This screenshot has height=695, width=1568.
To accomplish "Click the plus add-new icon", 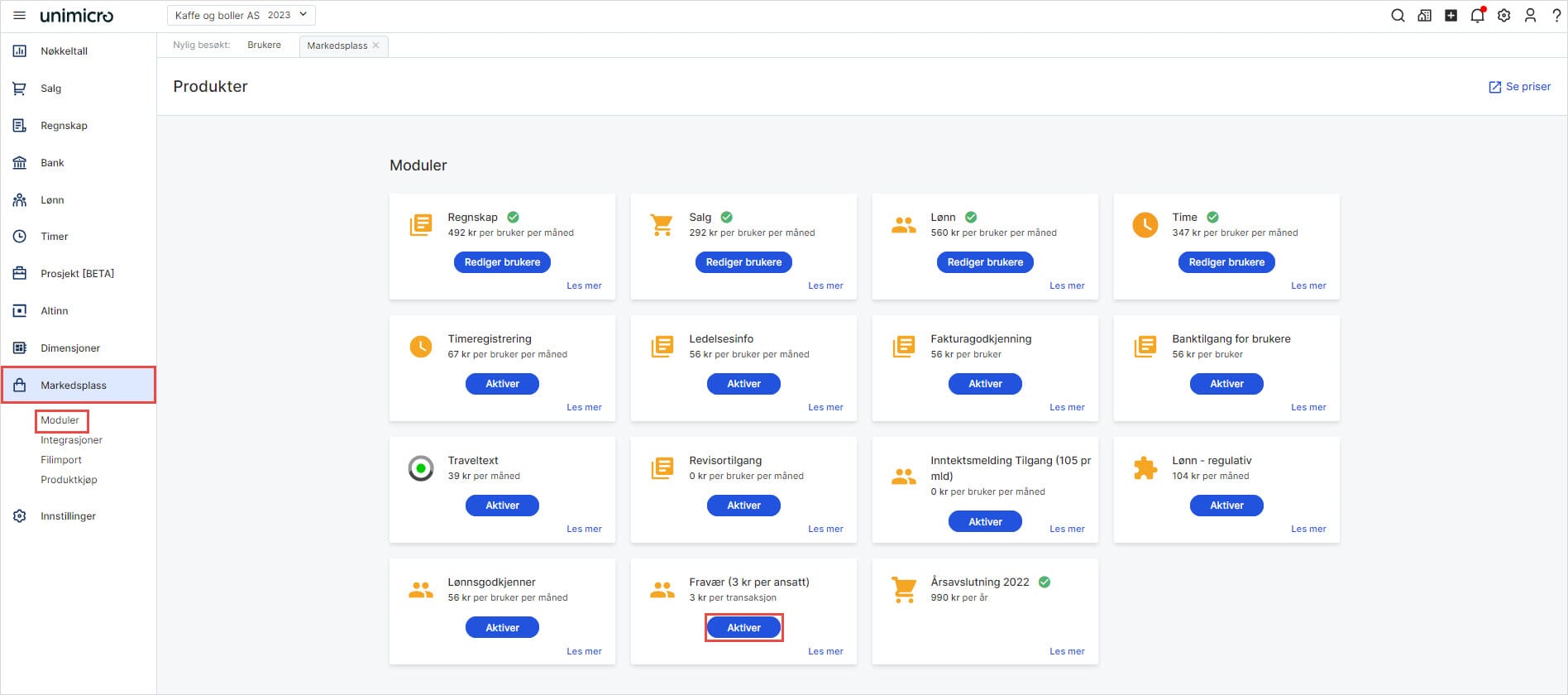I will 1451,16.
